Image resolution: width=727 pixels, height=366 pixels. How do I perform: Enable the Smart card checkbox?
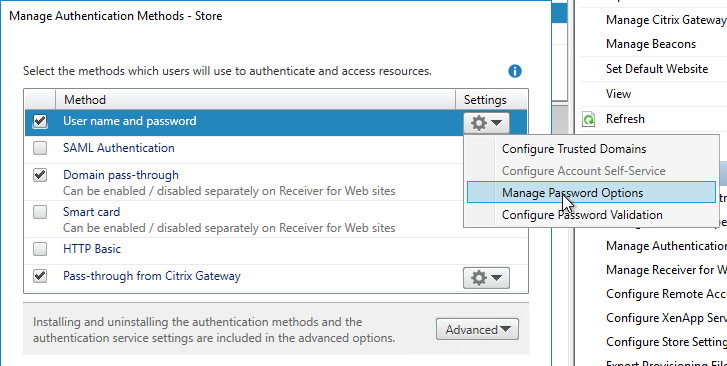(40, 212)
